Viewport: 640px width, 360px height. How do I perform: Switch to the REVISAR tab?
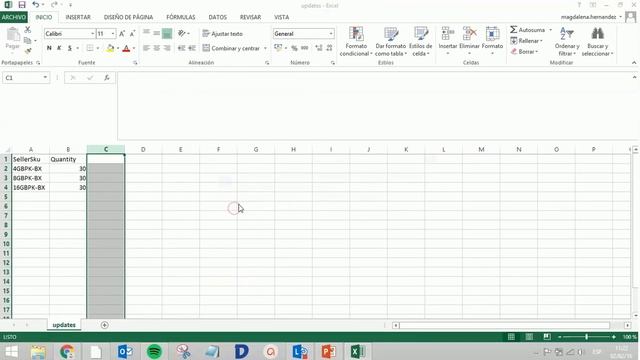click(250, 17)
